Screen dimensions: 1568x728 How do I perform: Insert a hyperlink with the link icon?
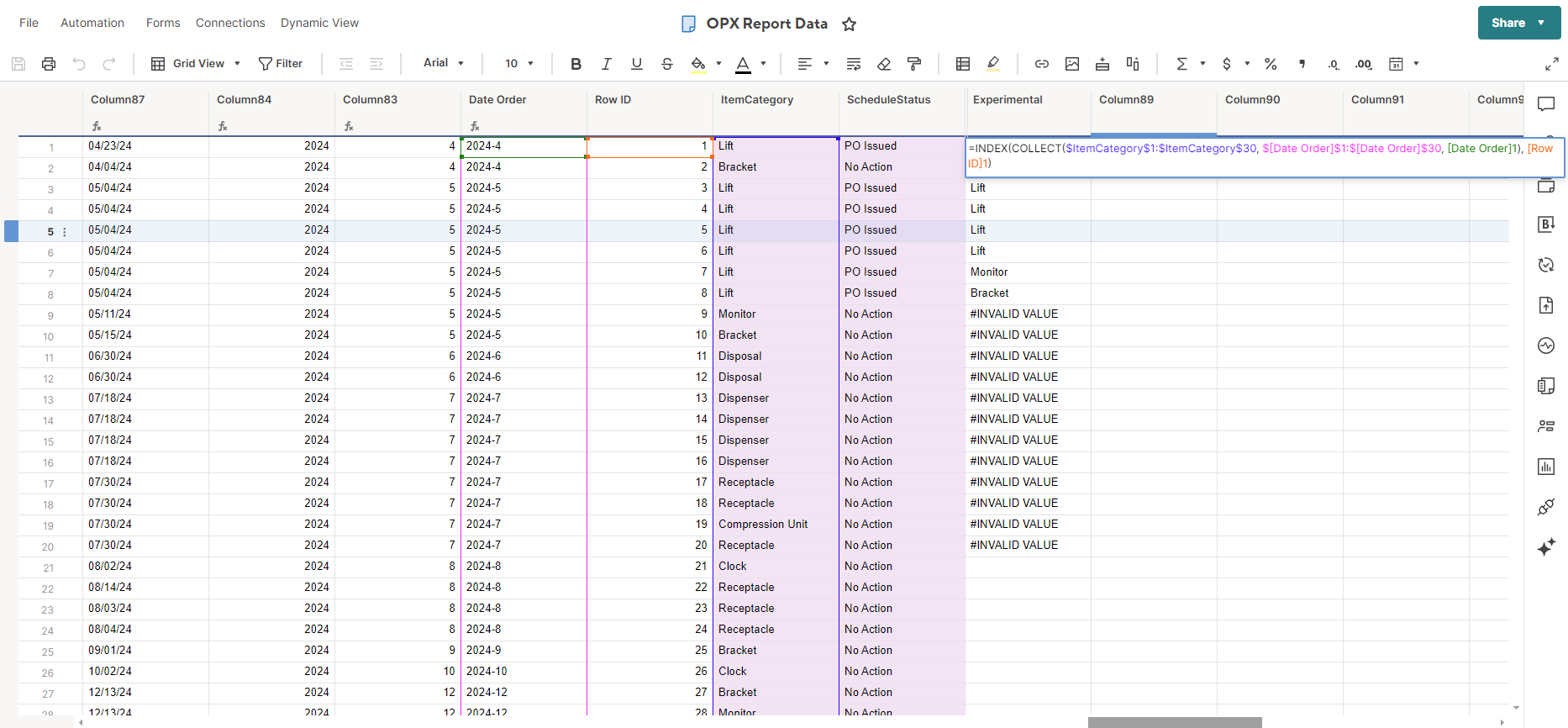click(1042, 64)
